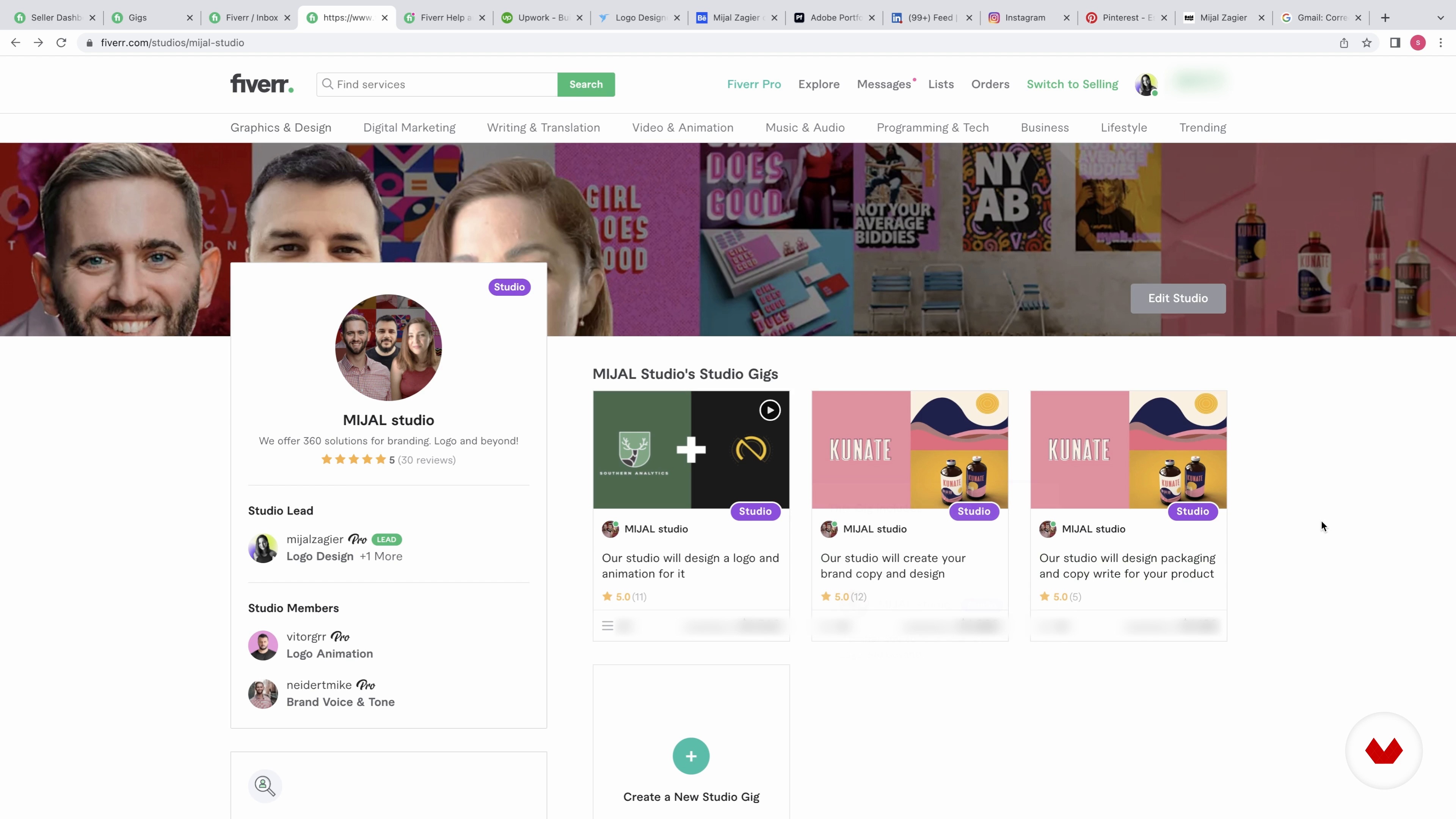The image size is (1456, 819).
Task: Open the Explore menu
Action: 819,84
